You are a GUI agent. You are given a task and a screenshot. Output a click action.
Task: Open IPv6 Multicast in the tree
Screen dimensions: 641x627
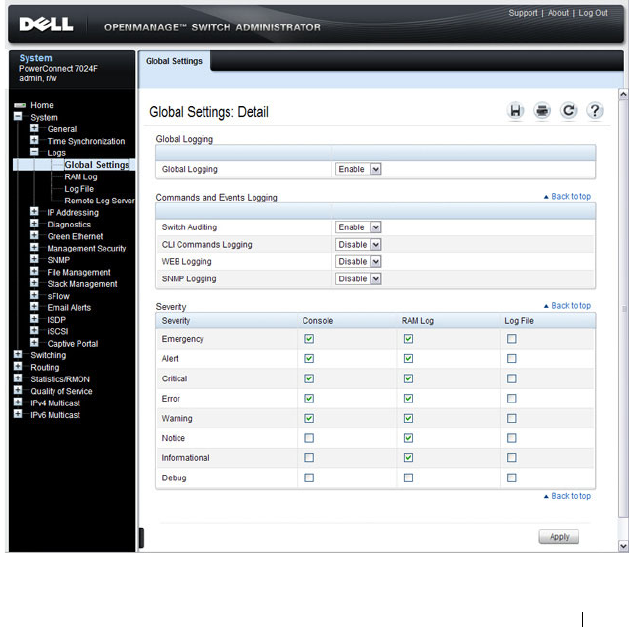point(55,415)
